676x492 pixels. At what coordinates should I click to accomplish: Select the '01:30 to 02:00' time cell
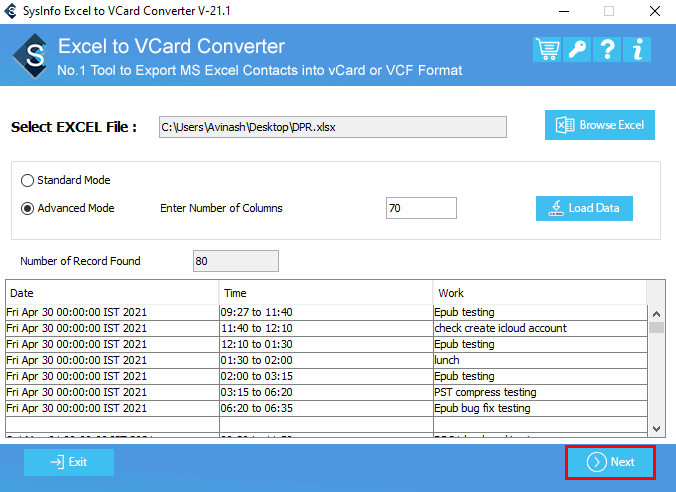coord(326,360)
